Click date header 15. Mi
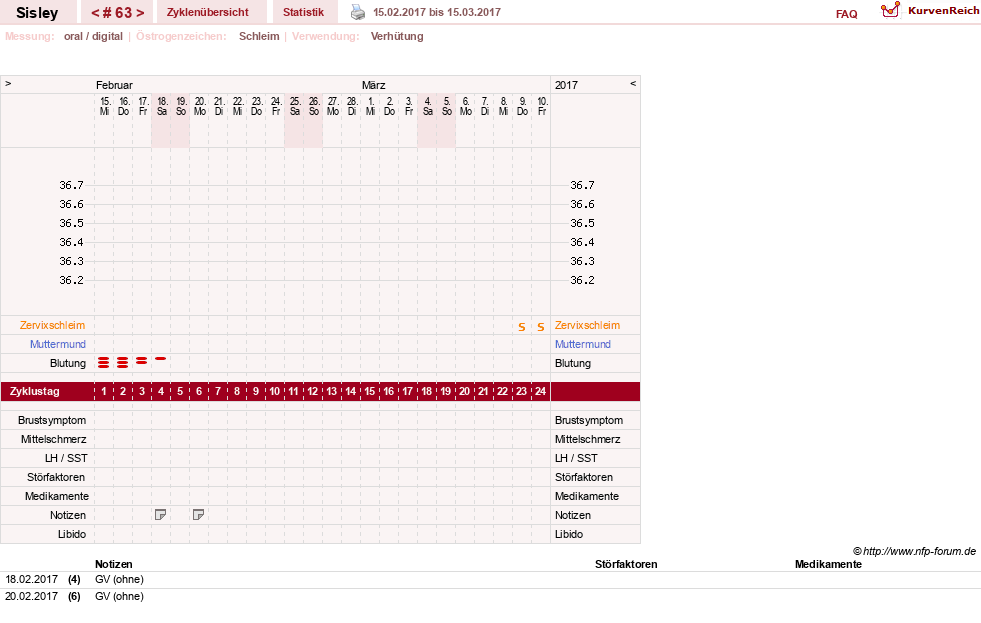This screenshot has width=981, height=623. click(x=104, y=106)
